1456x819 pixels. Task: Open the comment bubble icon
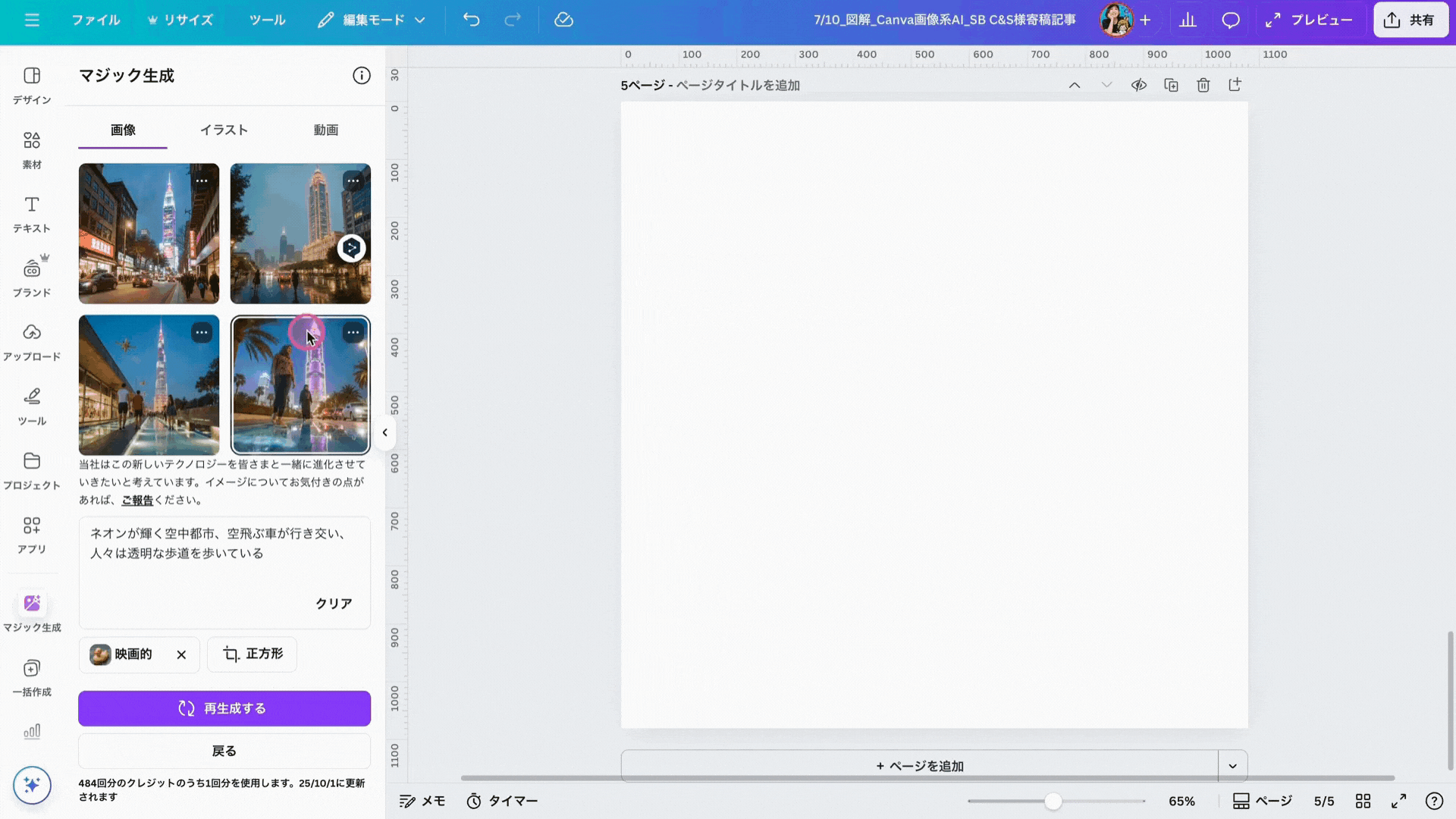(x=1230, y=20)
